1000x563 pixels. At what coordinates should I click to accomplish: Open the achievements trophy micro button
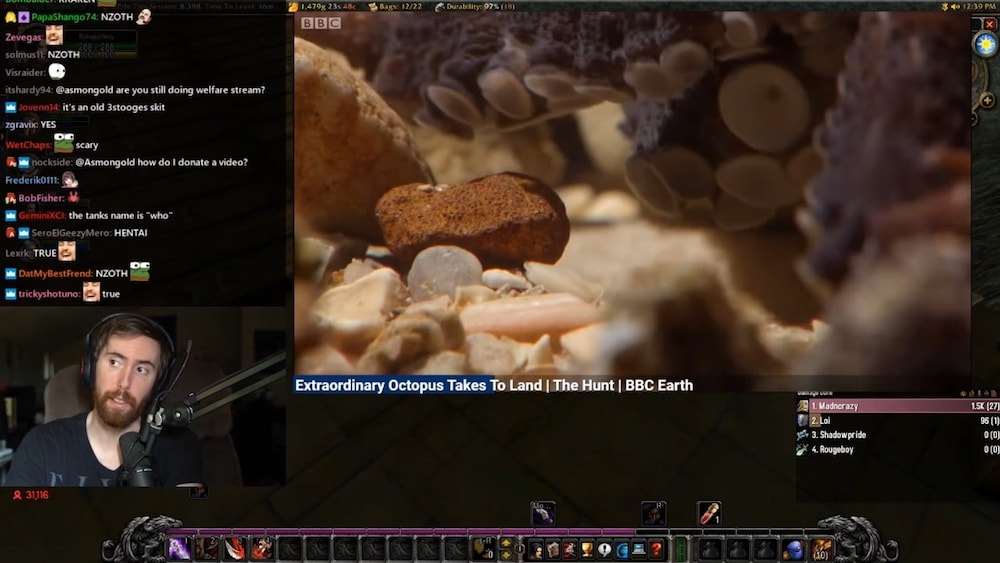pyautogui.click(x=587, y=550)
